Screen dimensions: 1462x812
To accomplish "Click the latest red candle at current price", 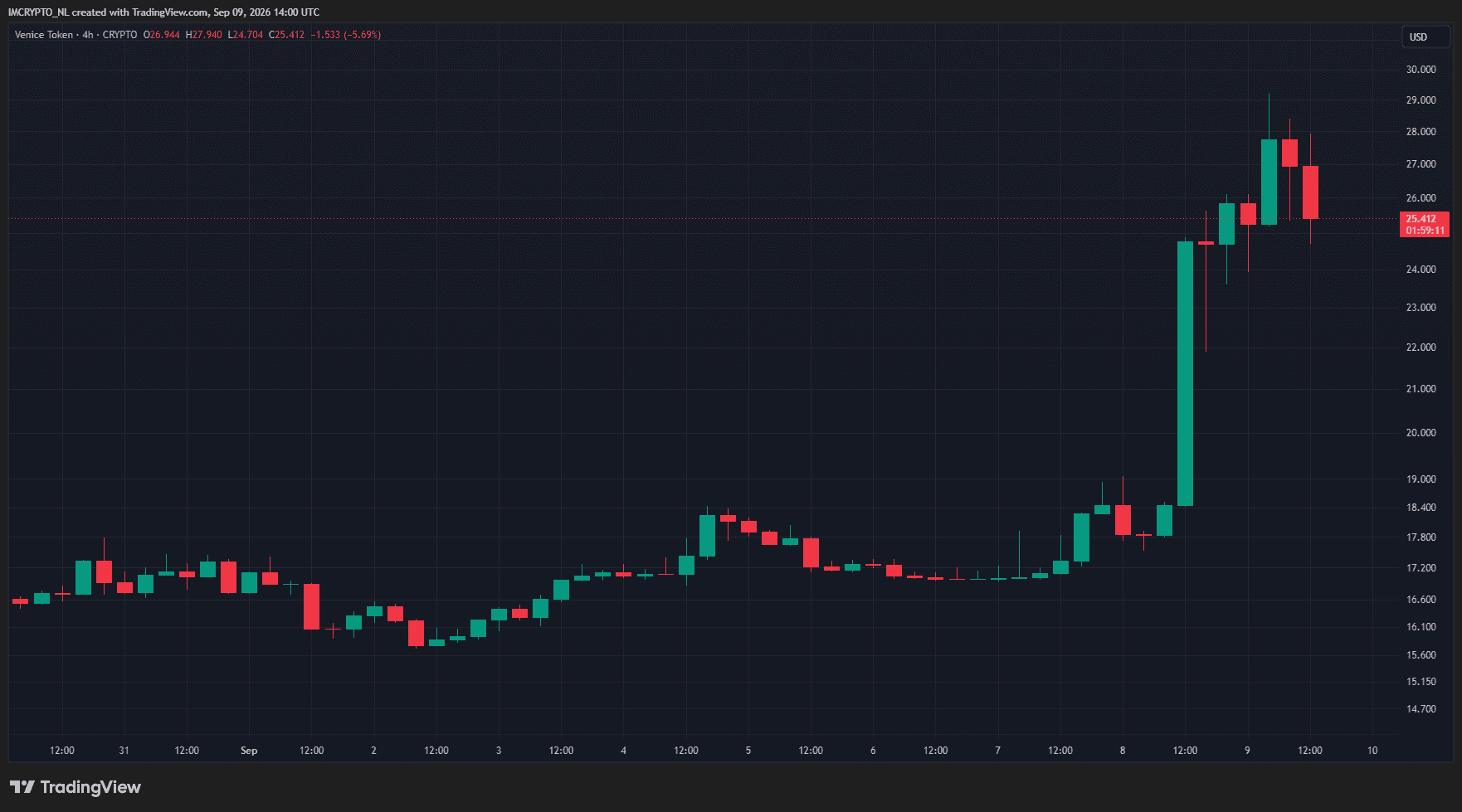I will 1310,192.
